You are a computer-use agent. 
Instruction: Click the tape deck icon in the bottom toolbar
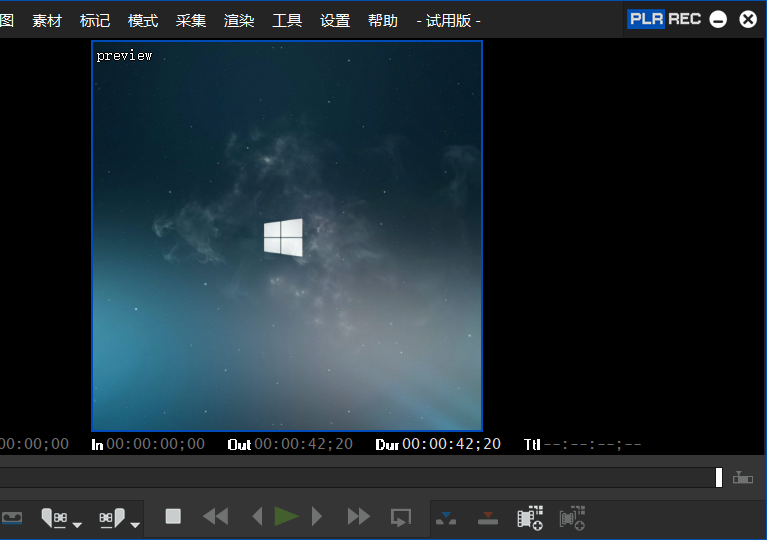(12, 518)
